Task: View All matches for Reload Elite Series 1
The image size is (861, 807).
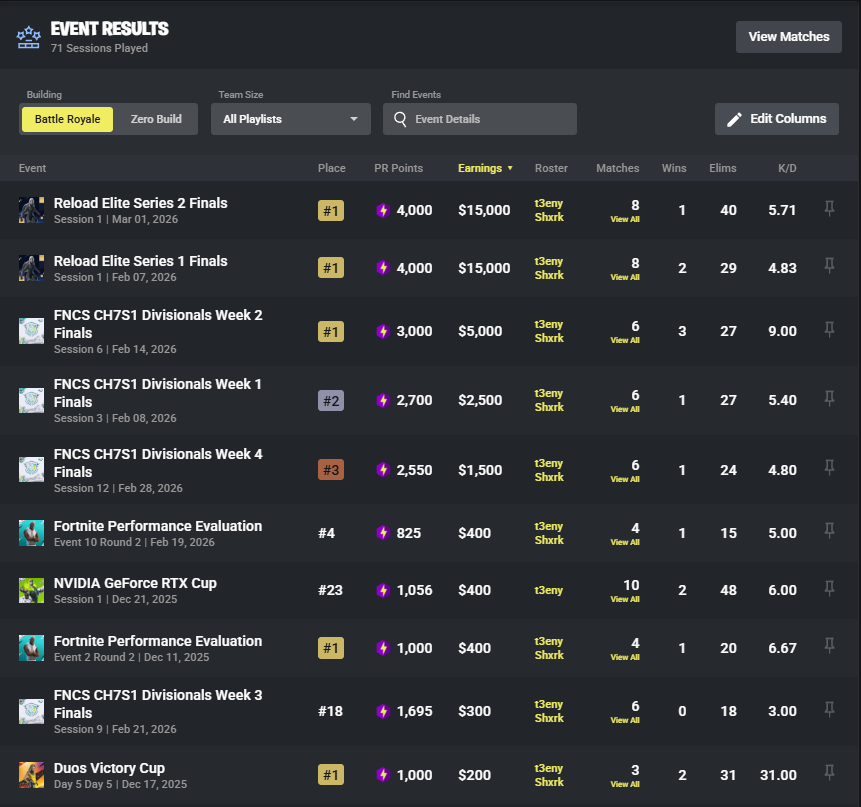Action: [625, 277]
